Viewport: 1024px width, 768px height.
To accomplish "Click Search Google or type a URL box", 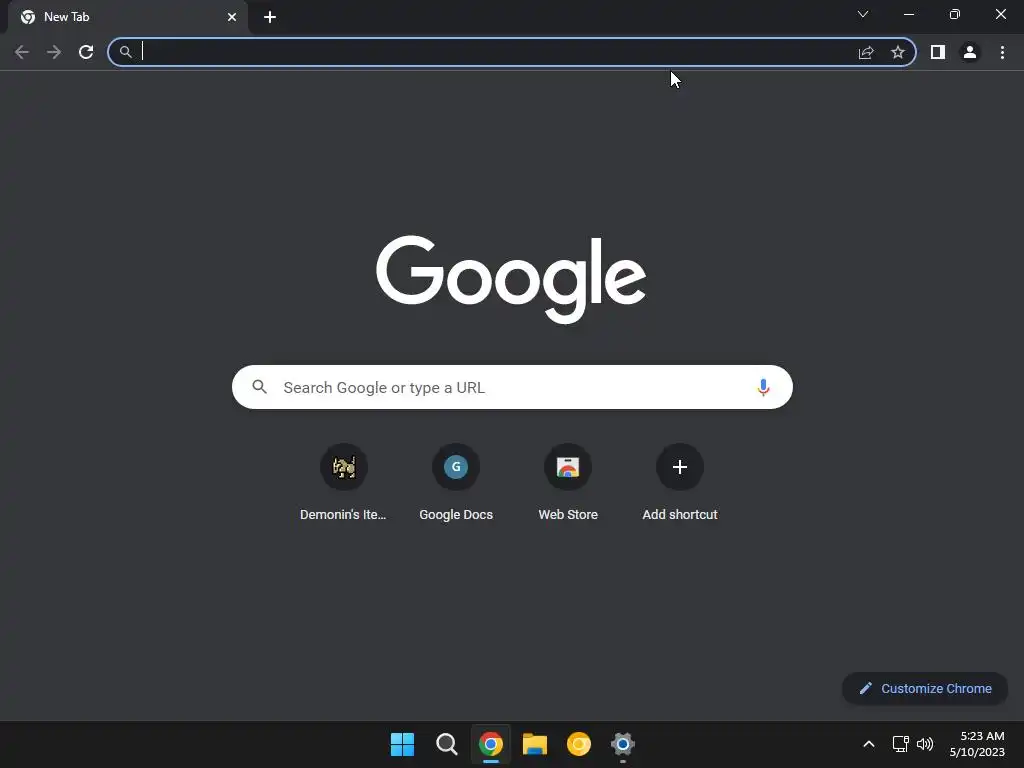I will tap(512, 387).
